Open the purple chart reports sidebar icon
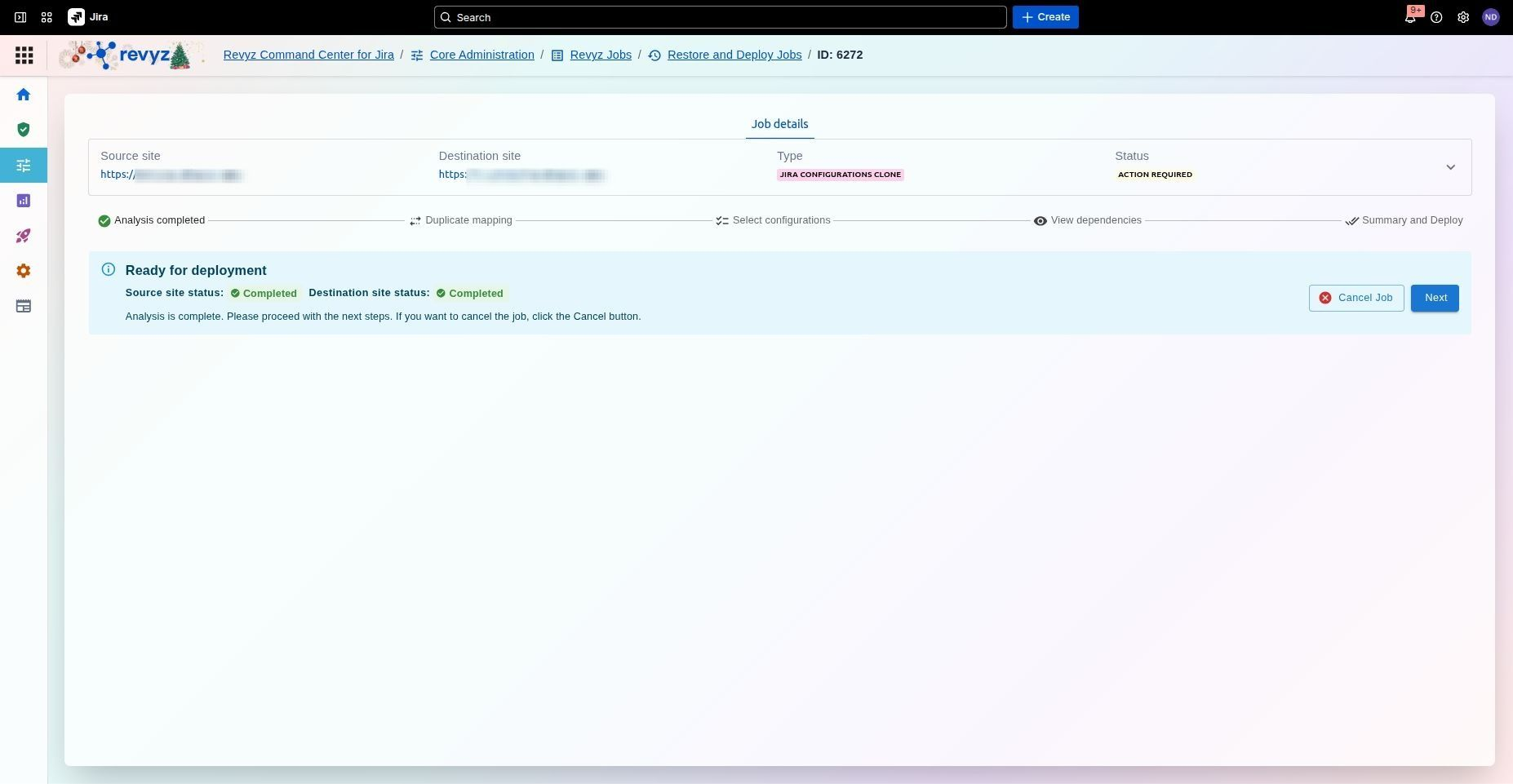 24,201
